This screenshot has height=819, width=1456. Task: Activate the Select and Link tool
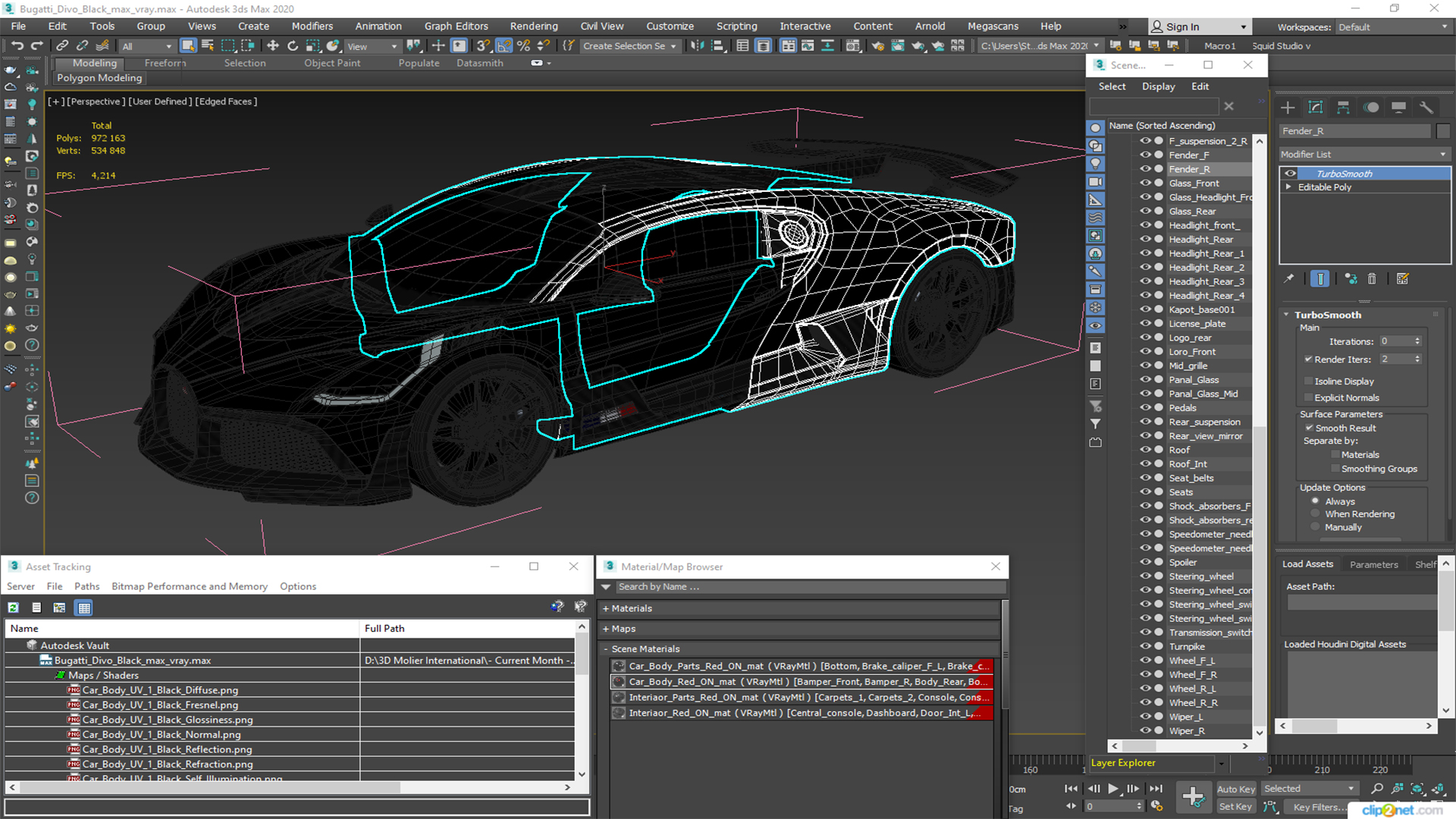point(62,46)
